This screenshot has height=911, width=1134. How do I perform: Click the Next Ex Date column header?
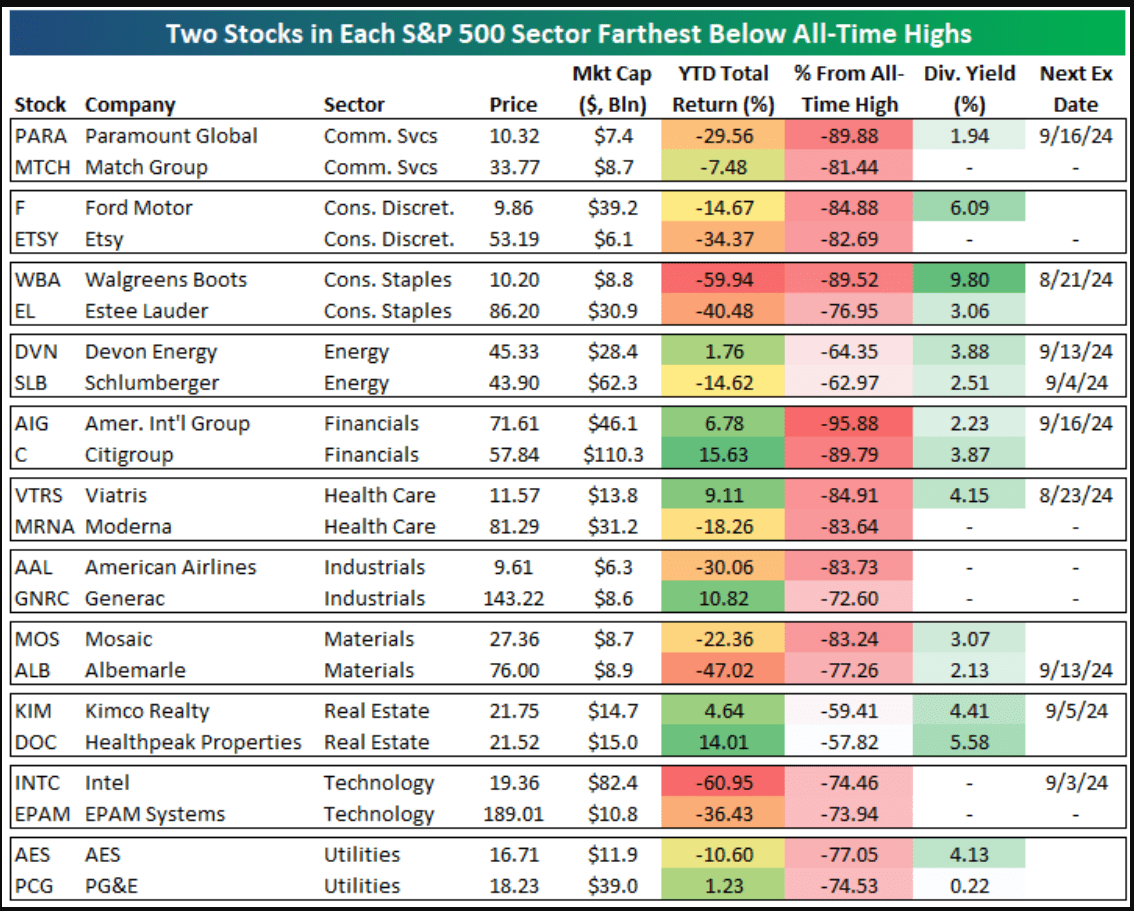tap(1075, 88)
